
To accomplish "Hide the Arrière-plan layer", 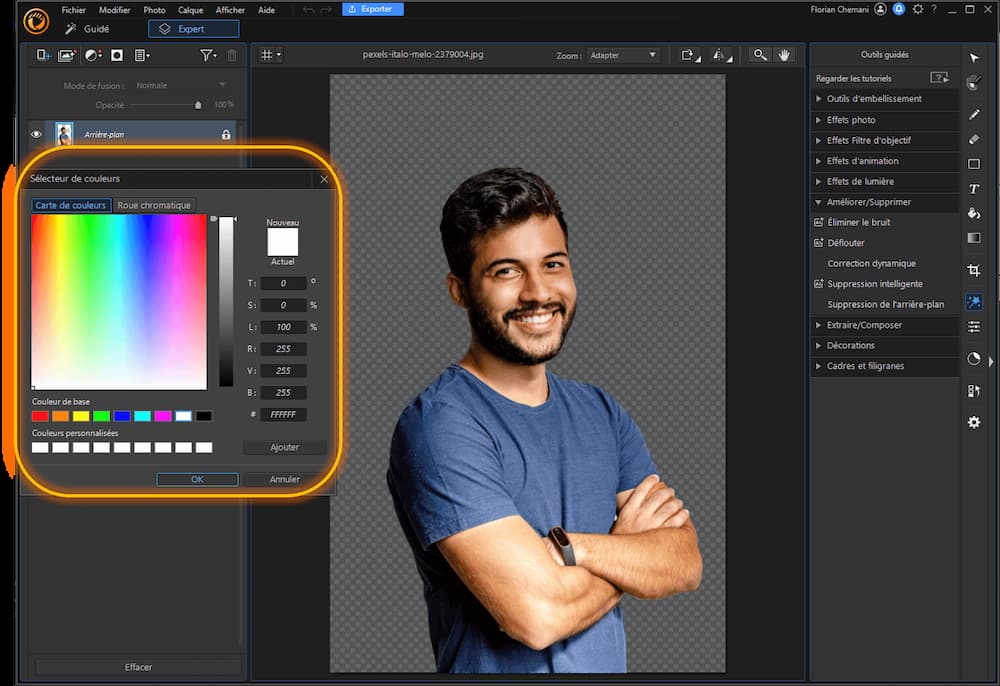I will click(36, 134).
